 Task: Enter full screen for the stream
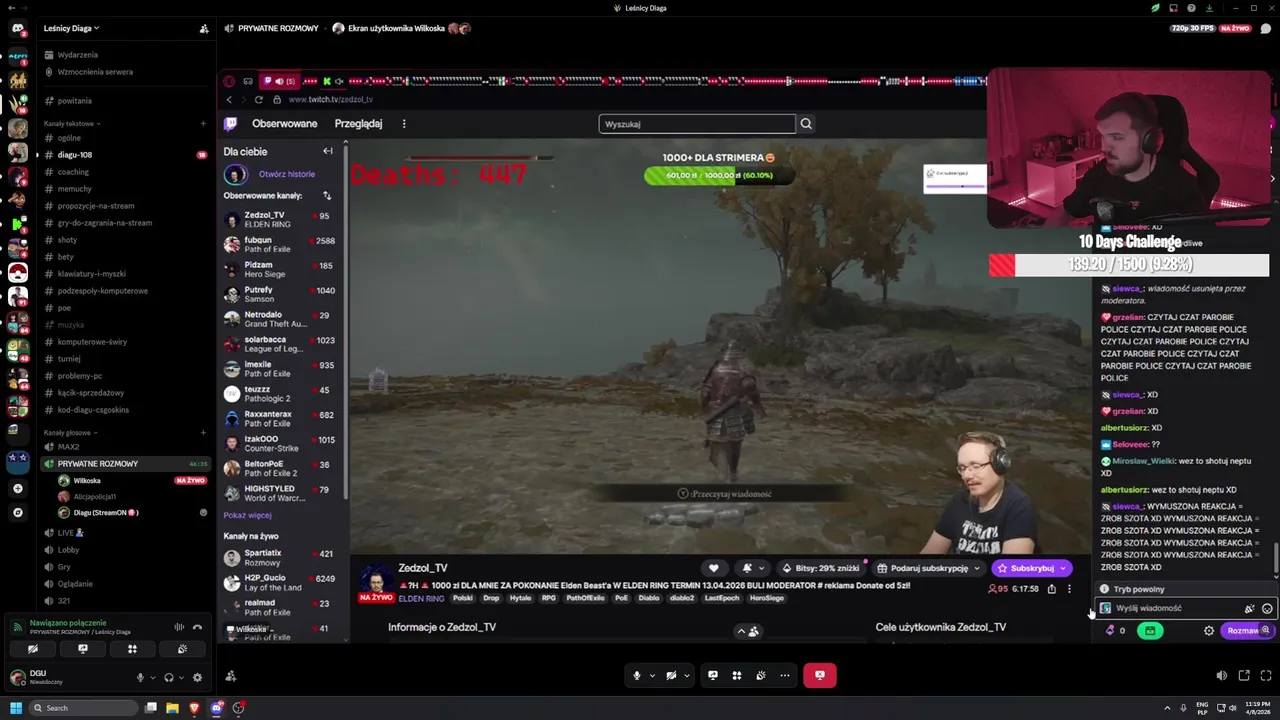[x=1265, y=676]
